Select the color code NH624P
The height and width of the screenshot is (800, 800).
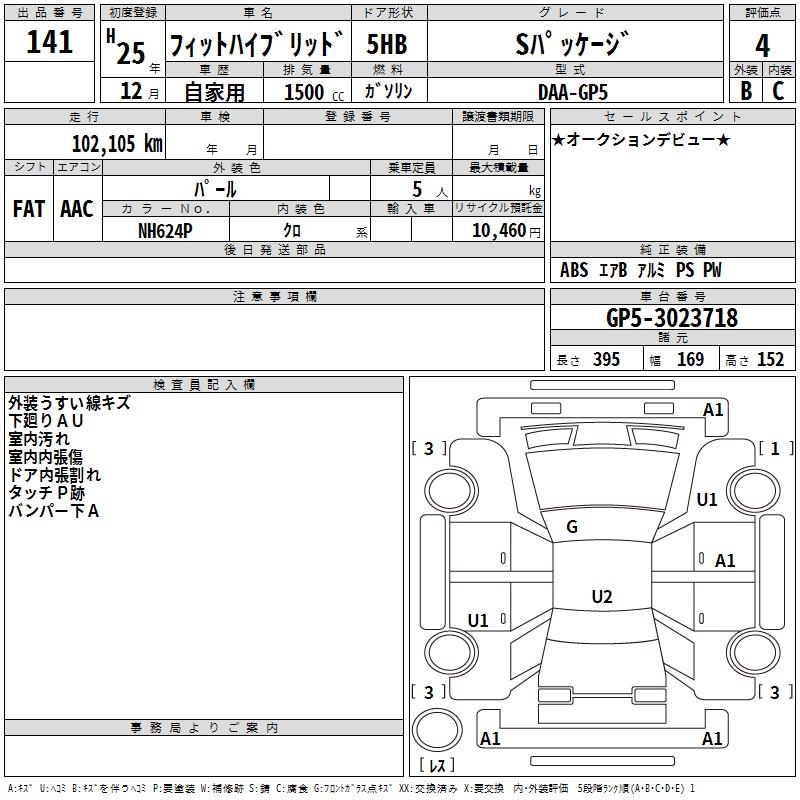[x=167, y=230]
